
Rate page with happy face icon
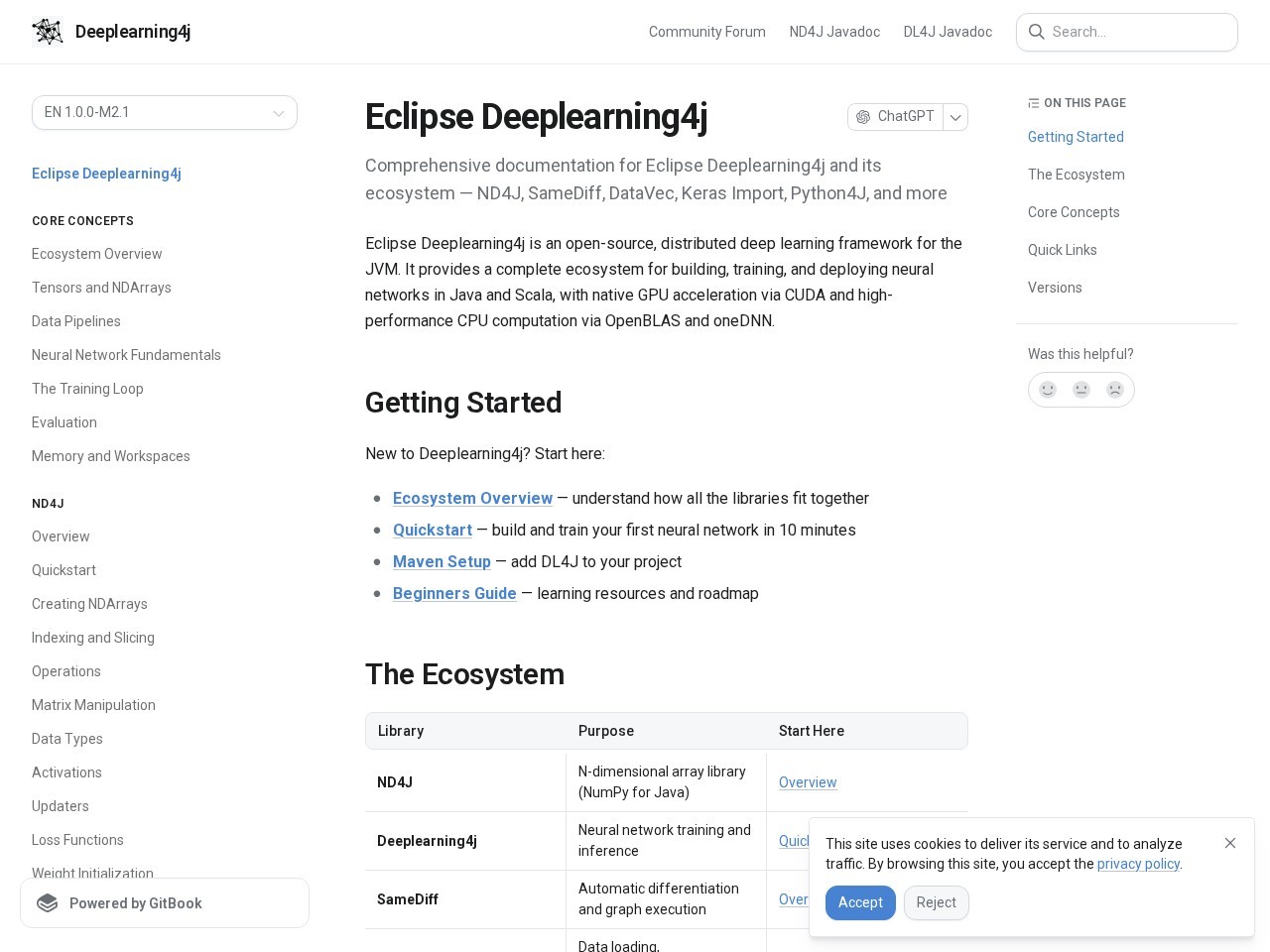click(x=1048, y=390)
